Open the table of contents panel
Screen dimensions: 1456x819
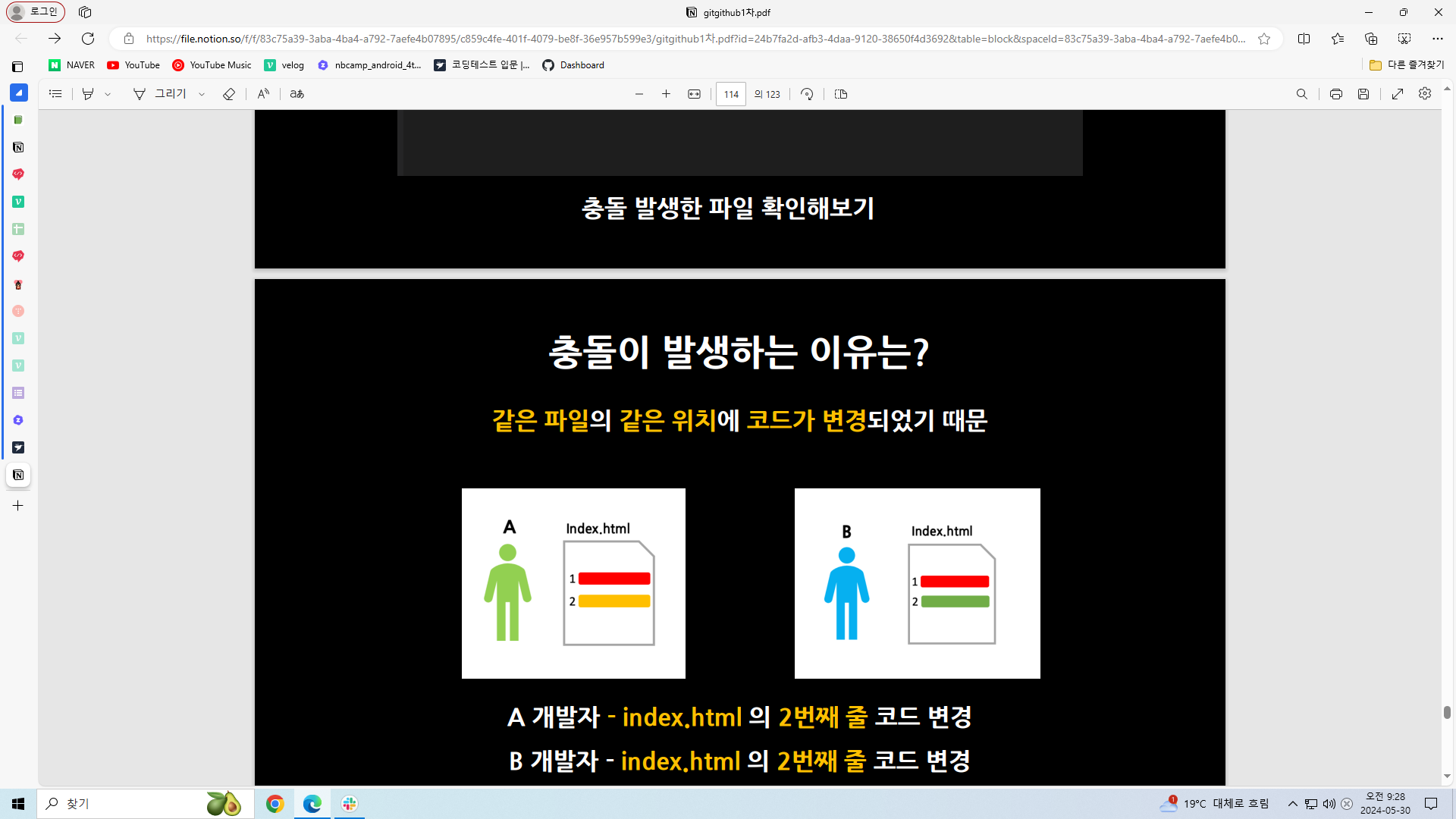(x=55, y=94)
